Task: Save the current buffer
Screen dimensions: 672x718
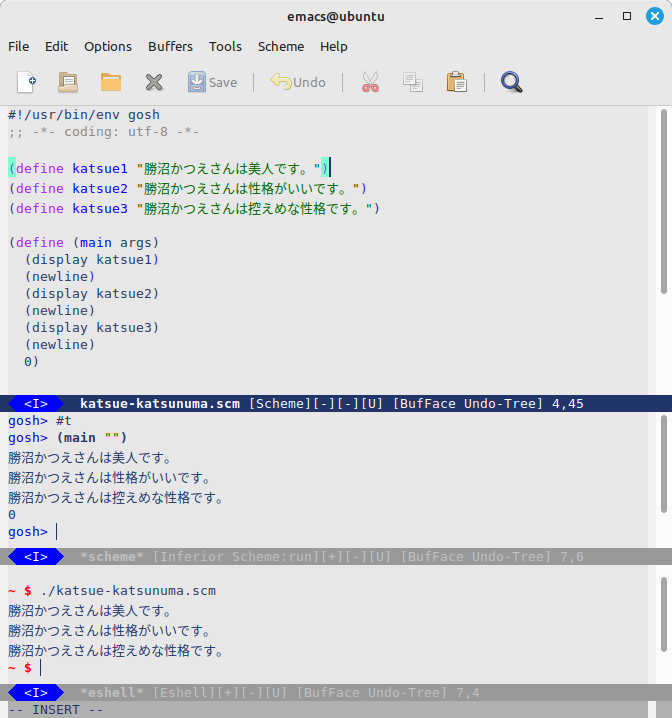Action: point(212,82)
